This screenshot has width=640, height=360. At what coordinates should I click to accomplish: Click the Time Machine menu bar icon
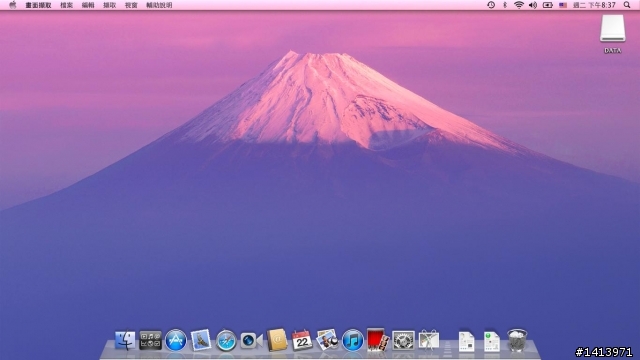pyautogui.click(x=491, y=5)
